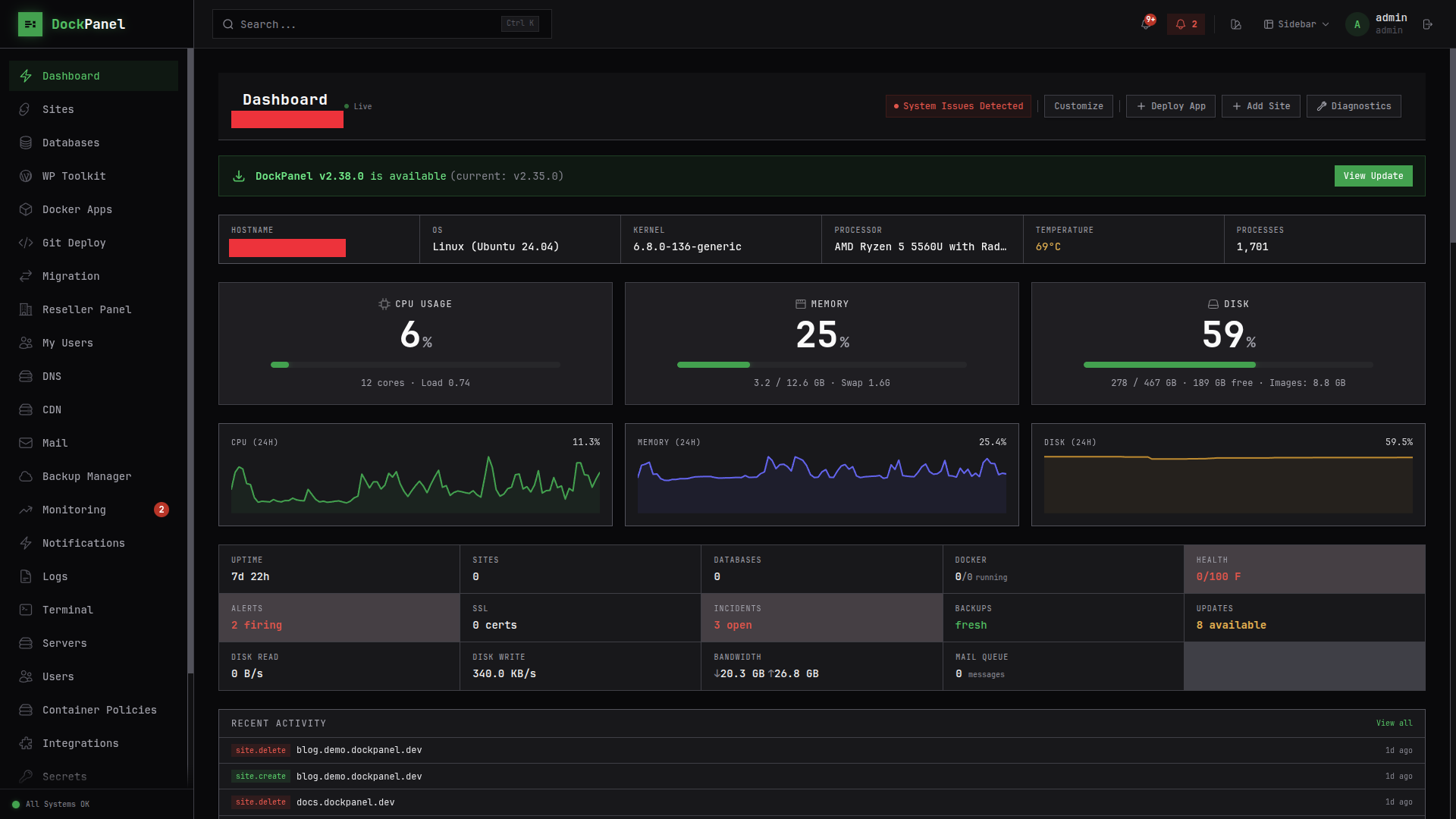Click the Memory (24H) line chart

822,484
